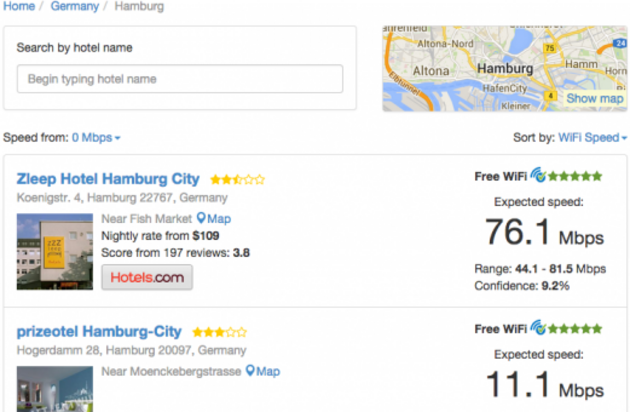630x412 pixels.
Task: Click prizeotel Hamburg-City yellow star rating
Action: point(218,332)
